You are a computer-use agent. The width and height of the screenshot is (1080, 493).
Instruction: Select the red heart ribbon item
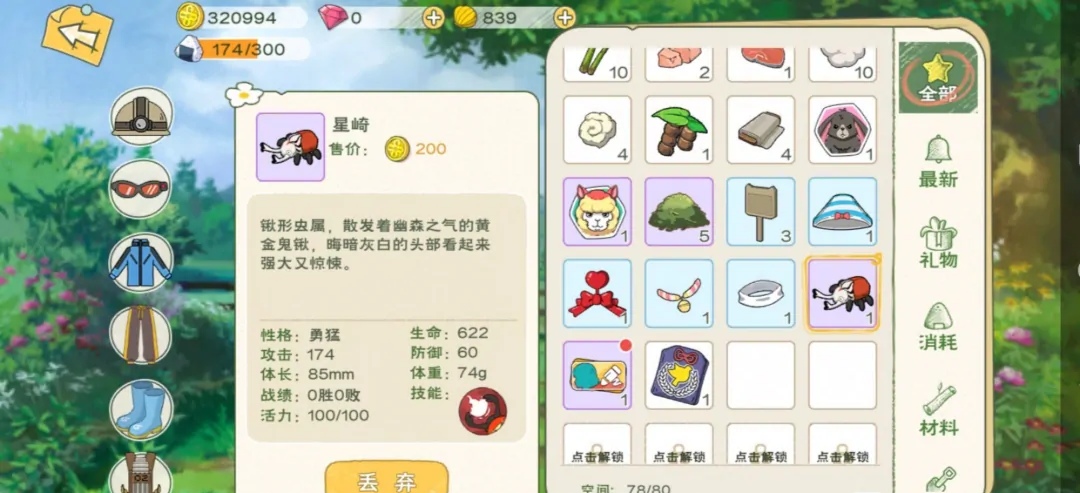[x=597, y=293]
